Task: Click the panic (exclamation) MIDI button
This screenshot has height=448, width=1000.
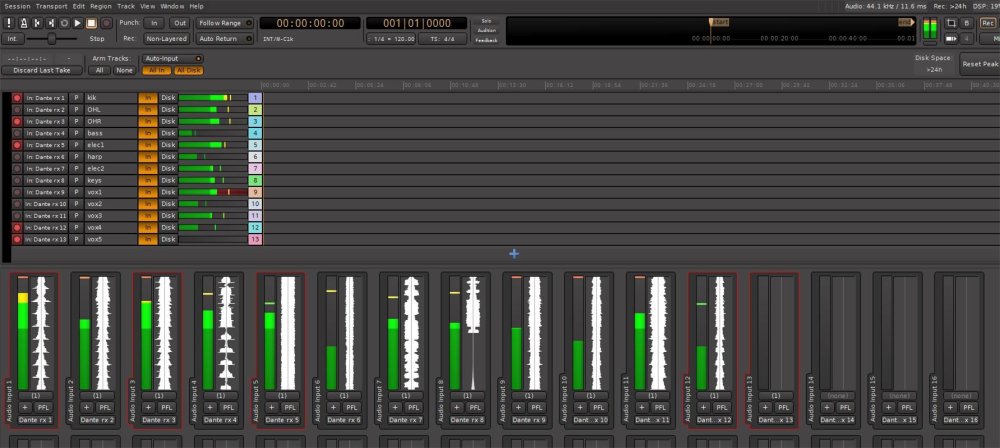Action: [x=9, y=23]
